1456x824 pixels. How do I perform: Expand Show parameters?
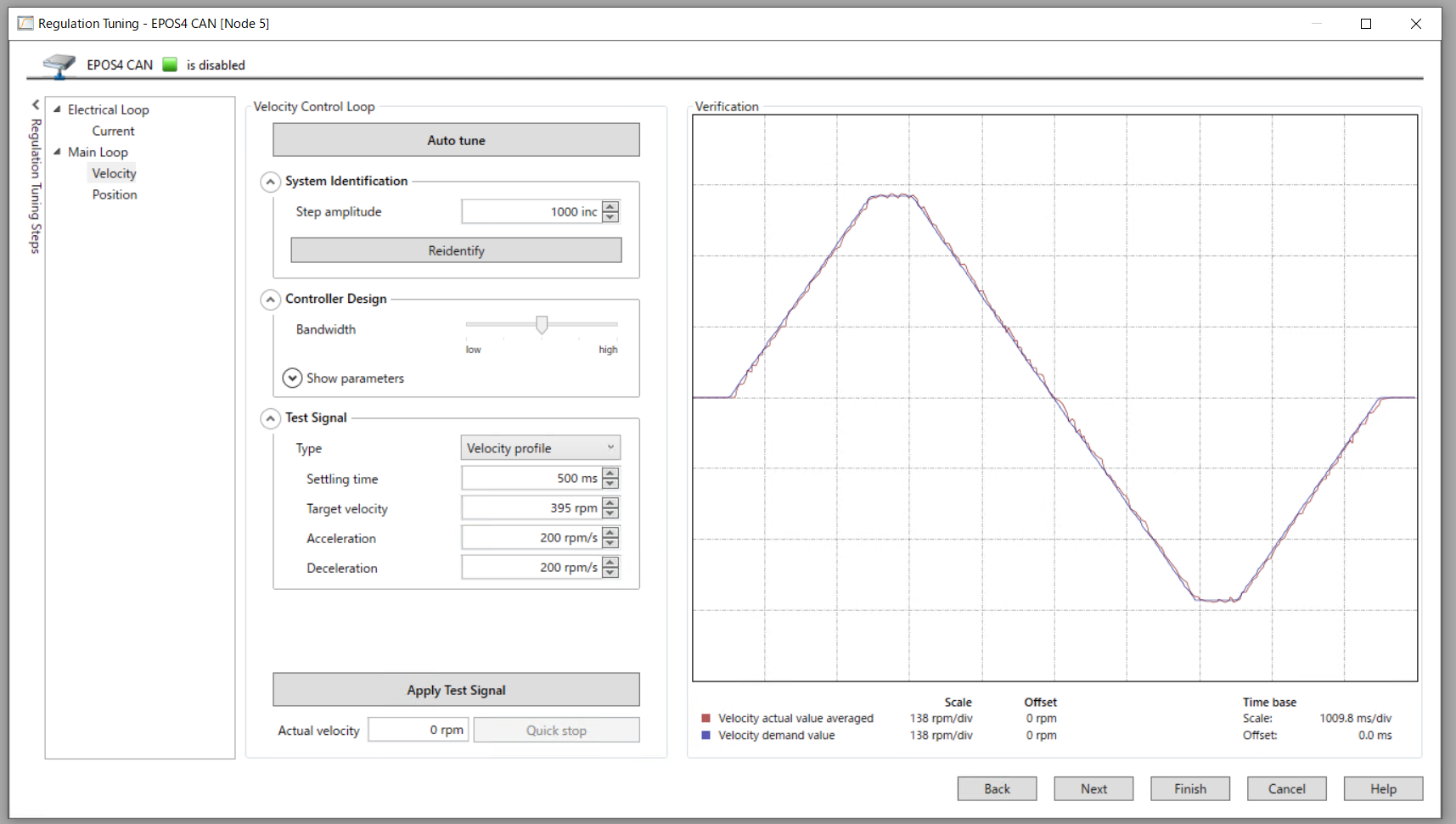click(x=292, y=378)
